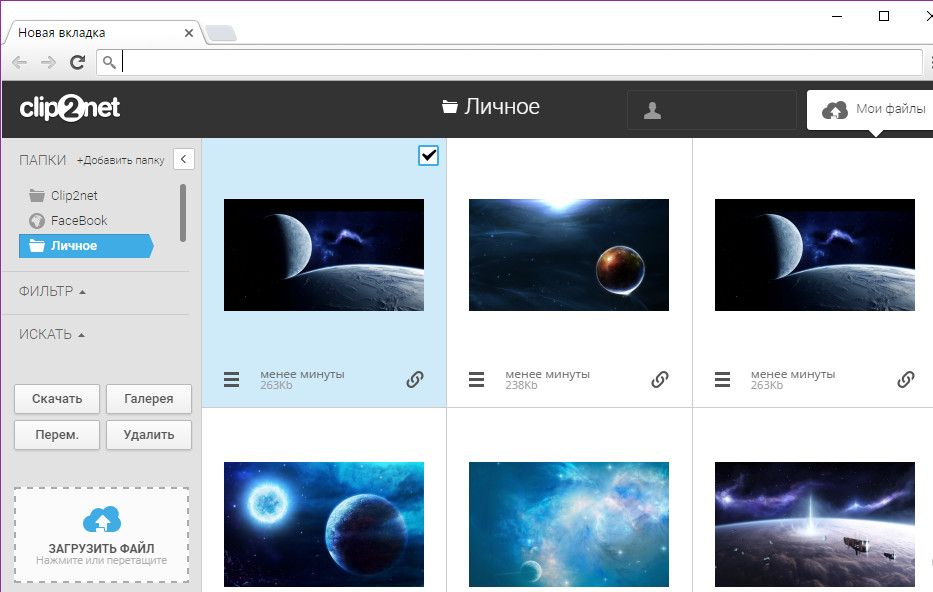Open the glowing star and dark planet thumbnail
Image resolution: width=933 pixels, height=592 pixels.
(x=324, y=524)
